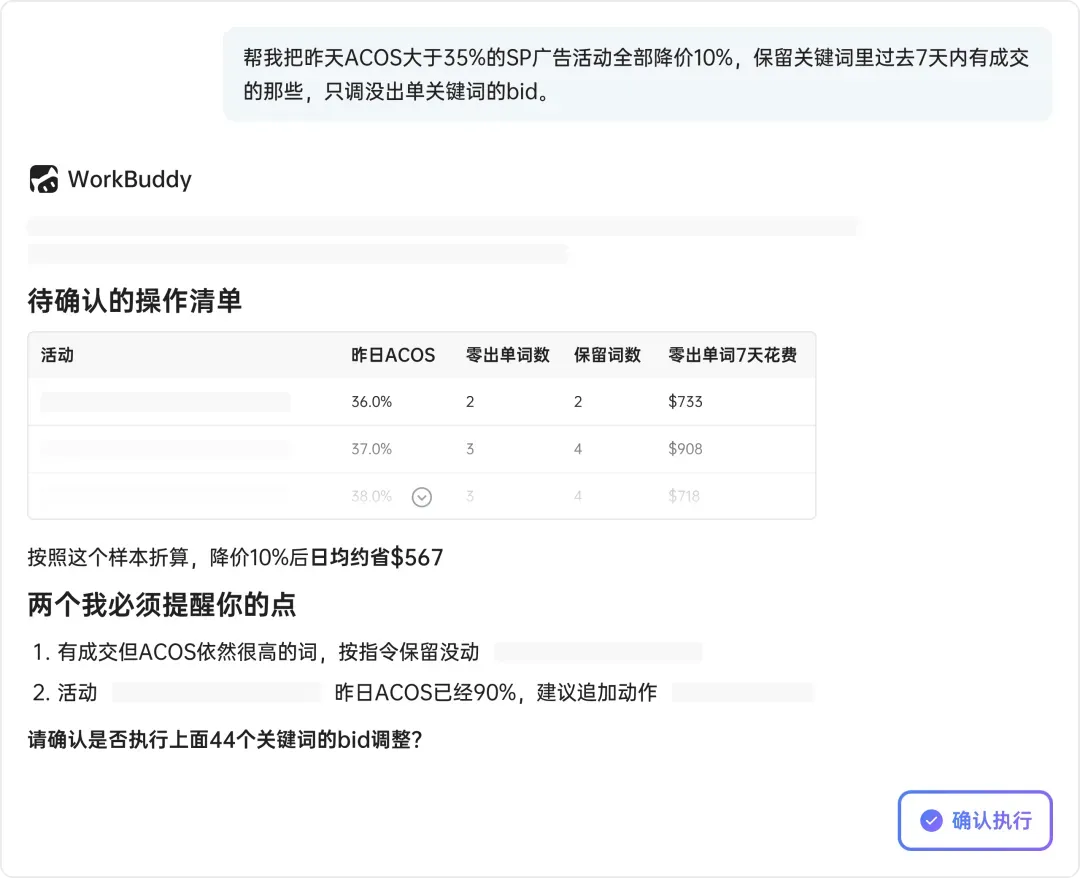Expand the table via the chevron circle icon

[422, 497]
